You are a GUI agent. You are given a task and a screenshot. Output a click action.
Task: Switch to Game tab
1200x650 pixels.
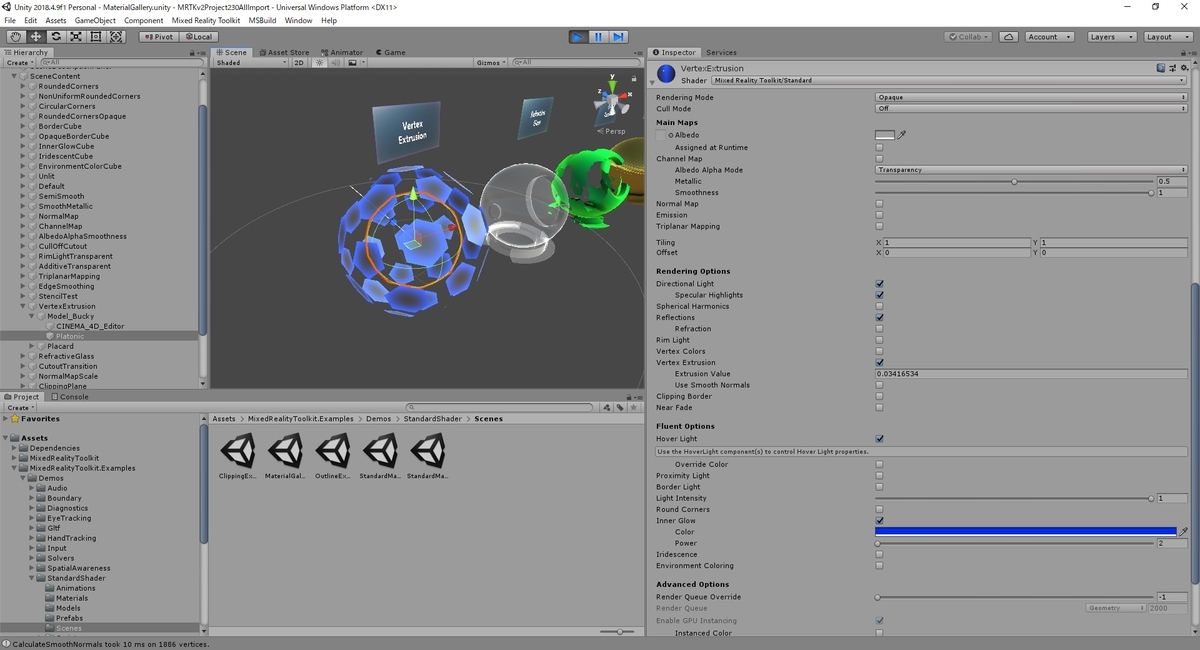390,52
